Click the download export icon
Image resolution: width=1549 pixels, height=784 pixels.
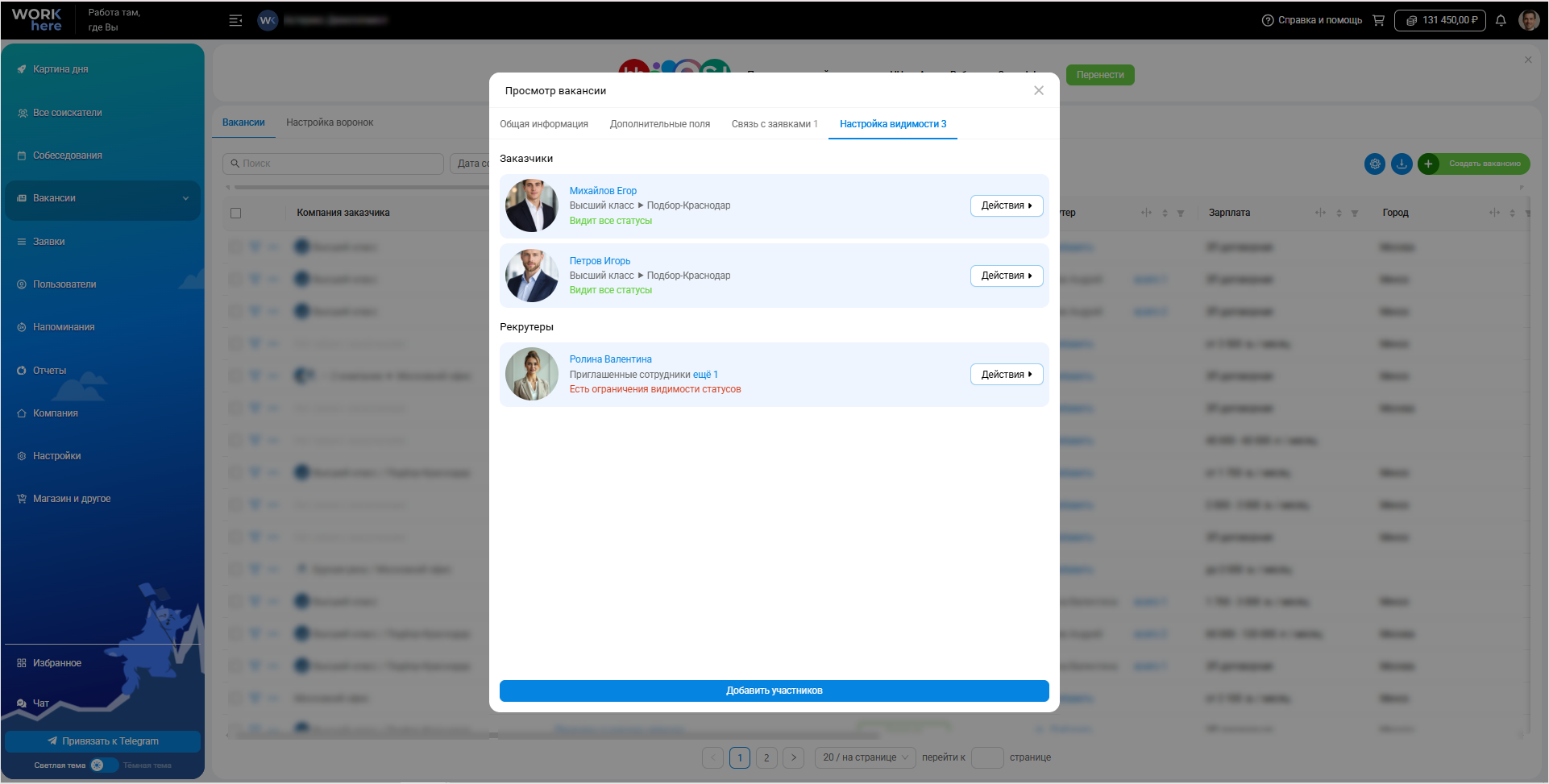(x=1402, y=164)
